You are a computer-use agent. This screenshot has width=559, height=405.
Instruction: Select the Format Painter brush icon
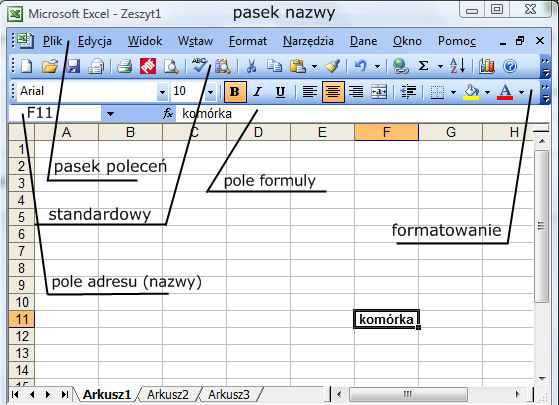[x=332, y=66]
